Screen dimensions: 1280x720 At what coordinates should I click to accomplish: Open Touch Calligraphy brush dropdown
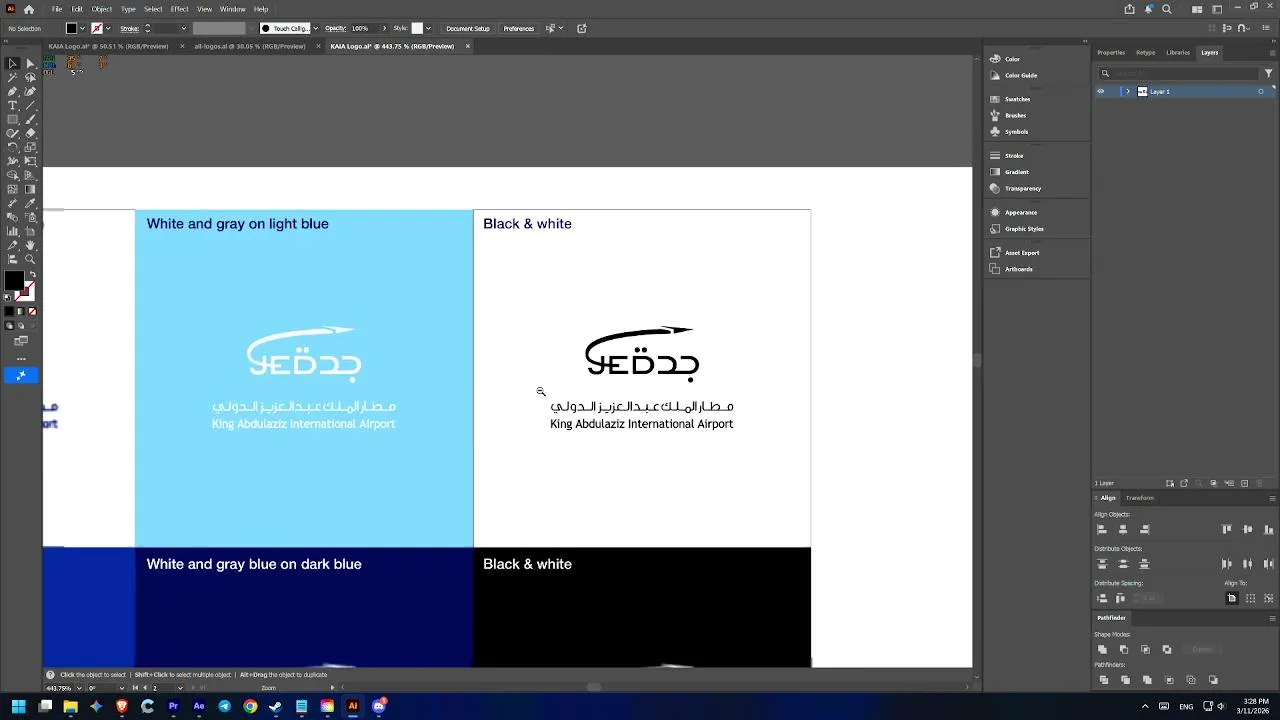(315, 28)
